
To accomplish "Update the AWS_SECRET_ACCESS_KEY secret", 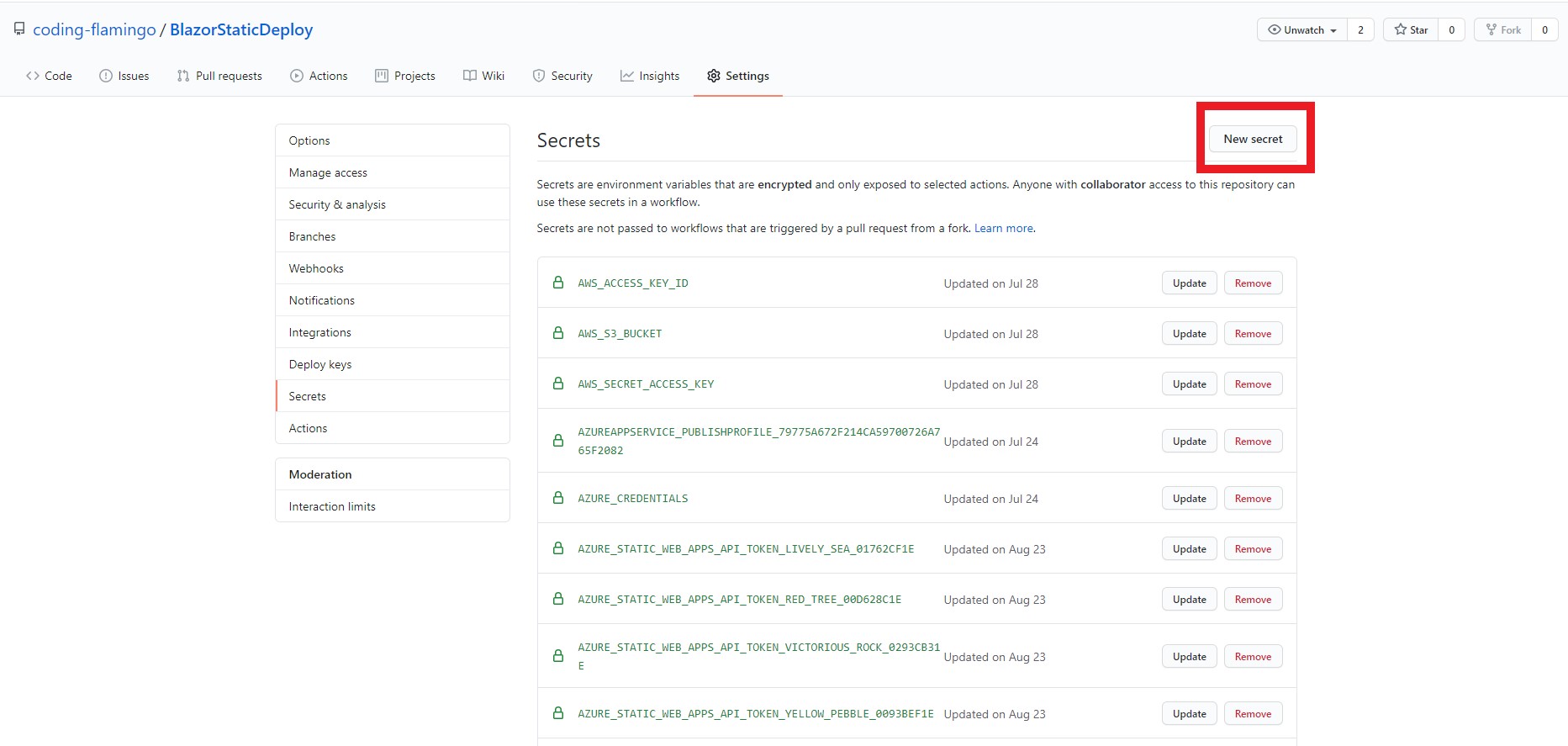I will (1189, 384).
